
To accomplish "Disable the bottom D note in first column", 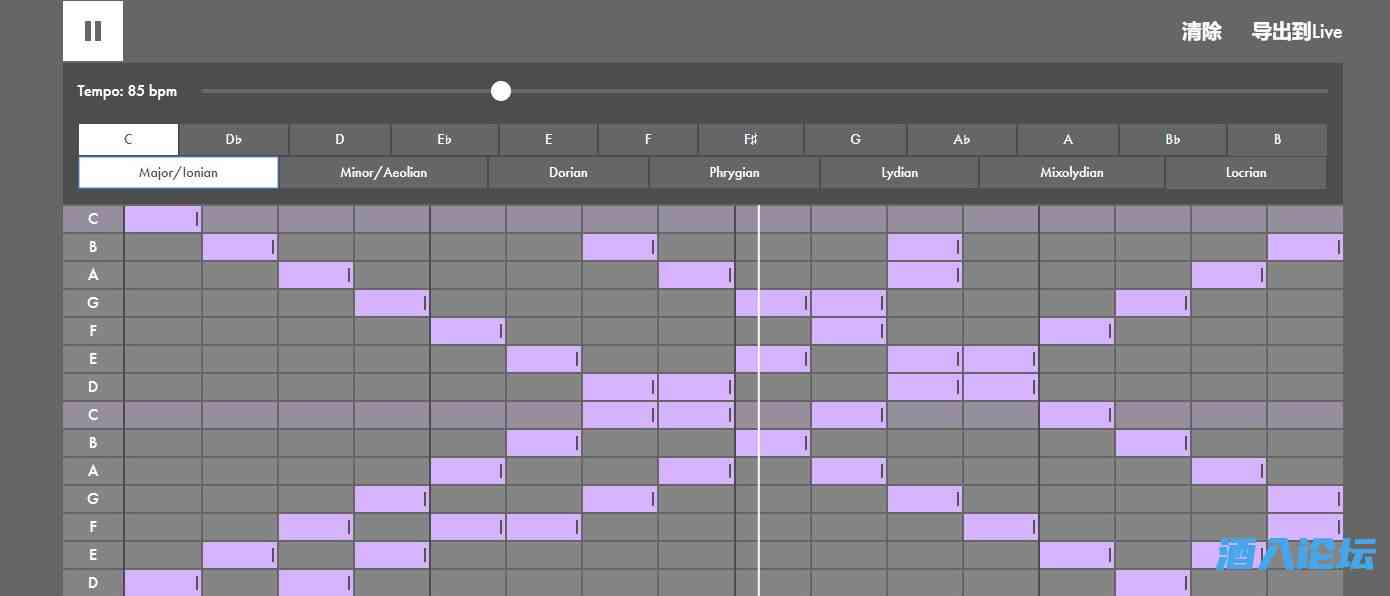I will 162,582.
